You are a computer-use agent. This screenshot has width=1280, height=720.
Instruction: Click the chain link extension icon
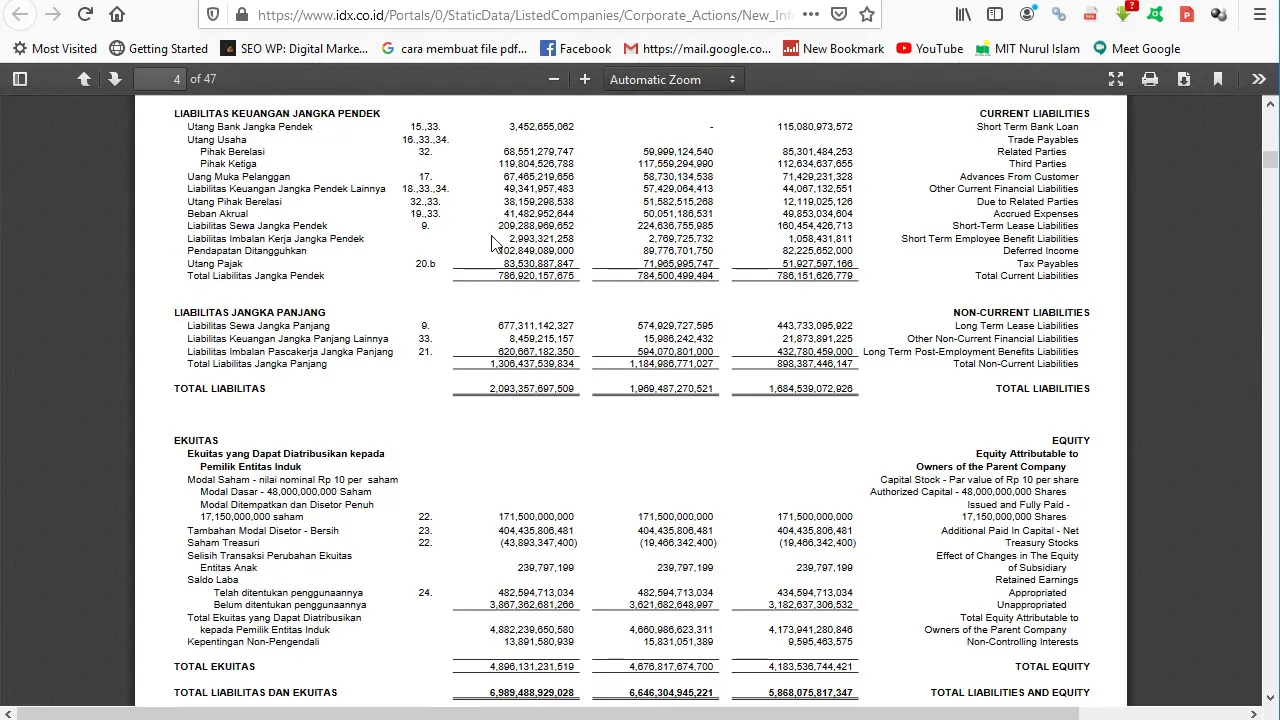1059,14
